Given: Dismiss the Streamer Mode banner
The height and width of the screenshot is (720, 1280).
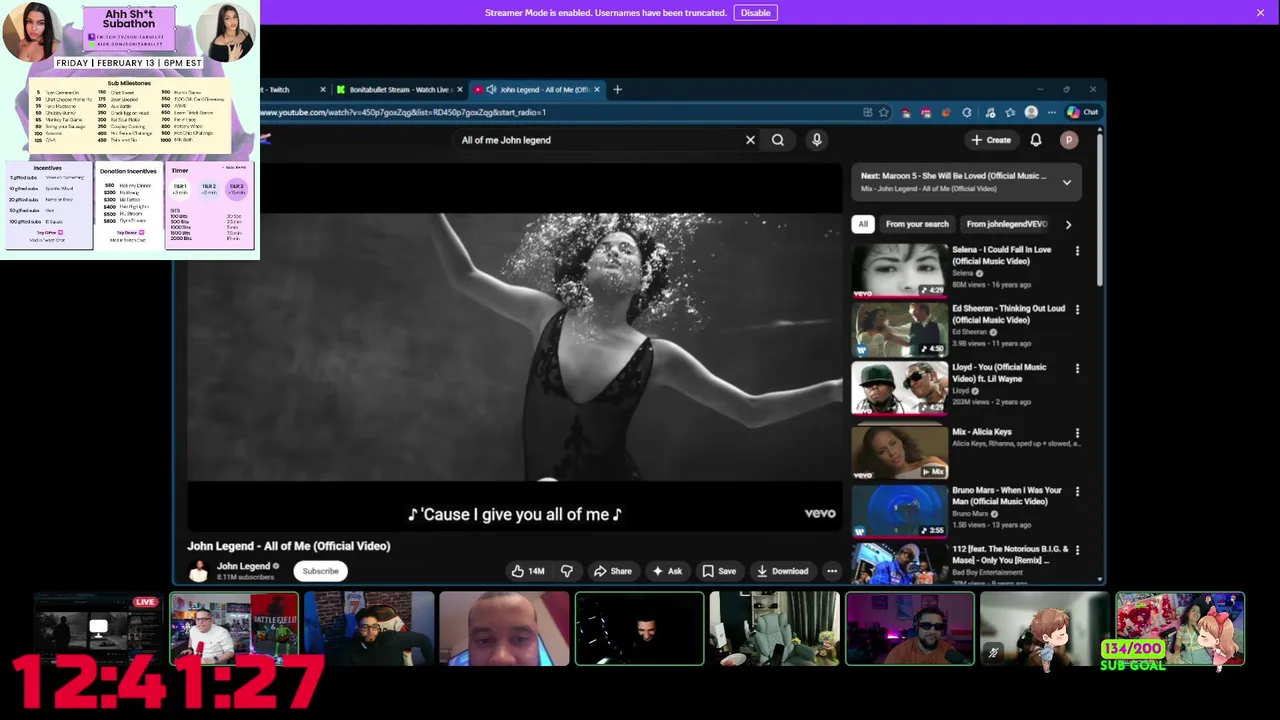Looking at the screenshot, I should point(1260,12).
